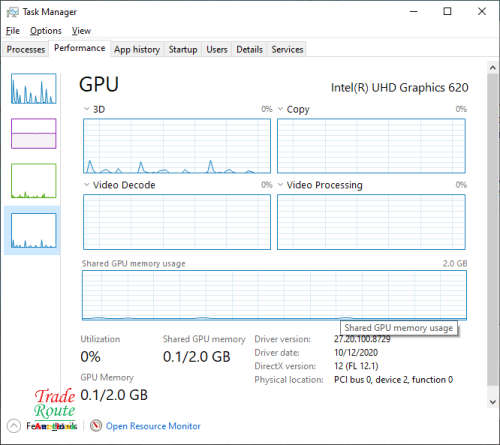This screenshot has height=445, width=500.
Task: Open the Video Processing engine dropdown
Action: [x=280, y=185]
